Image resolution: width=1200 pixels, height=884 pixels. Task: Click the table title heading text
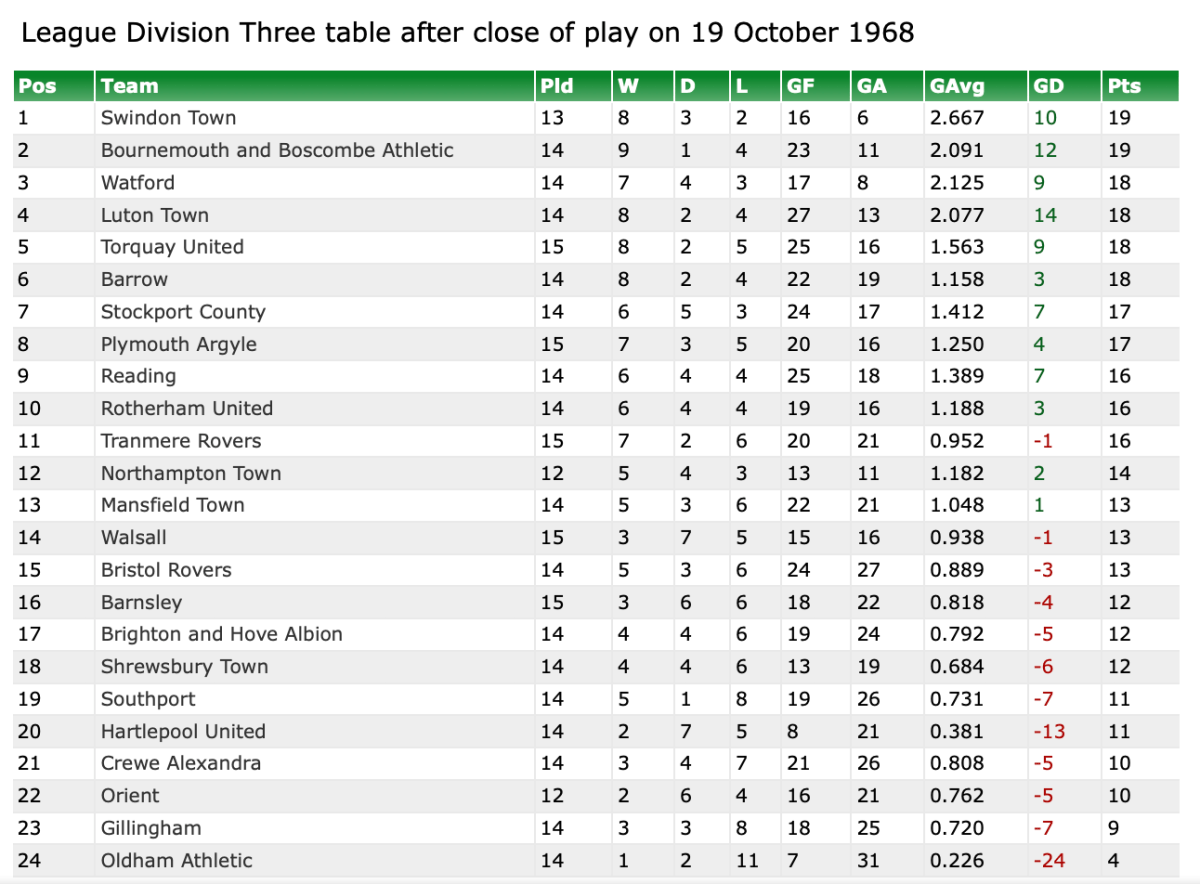click(x=467, y=33)
